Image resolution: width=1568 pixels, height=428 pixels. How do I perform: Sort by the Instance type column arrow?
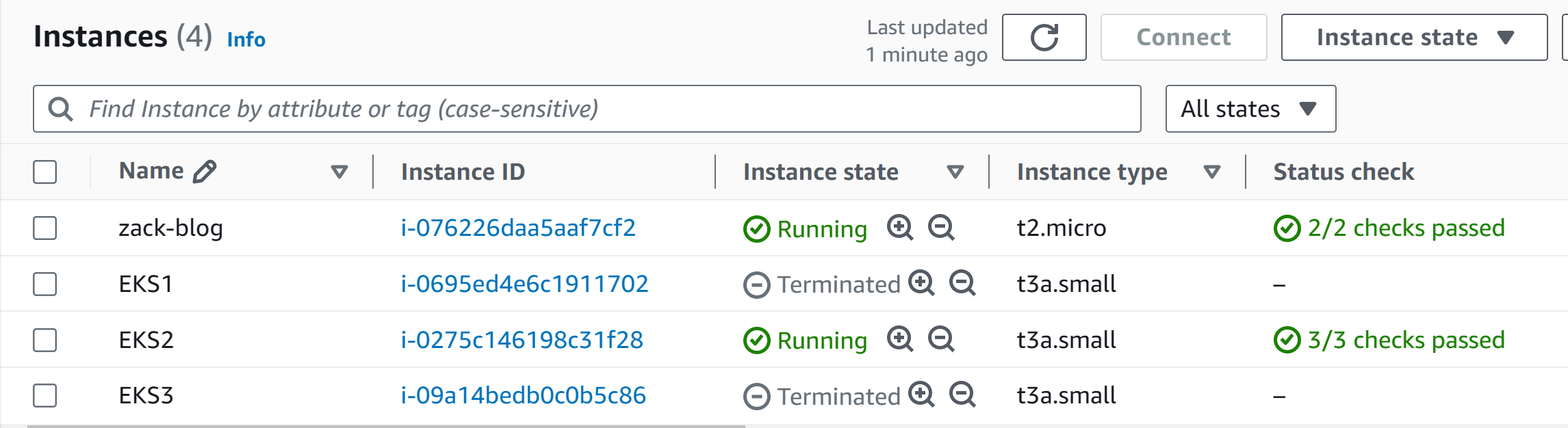click(1212, 172)
